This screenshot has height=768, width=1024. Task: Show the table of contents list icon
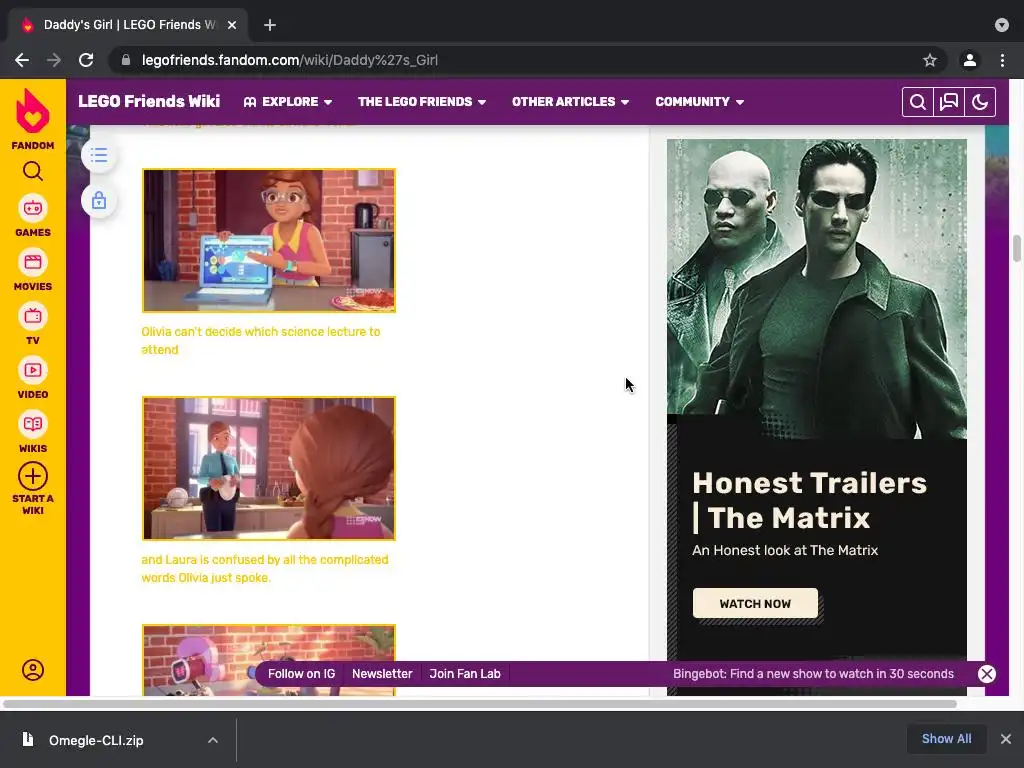pos(99,155)
